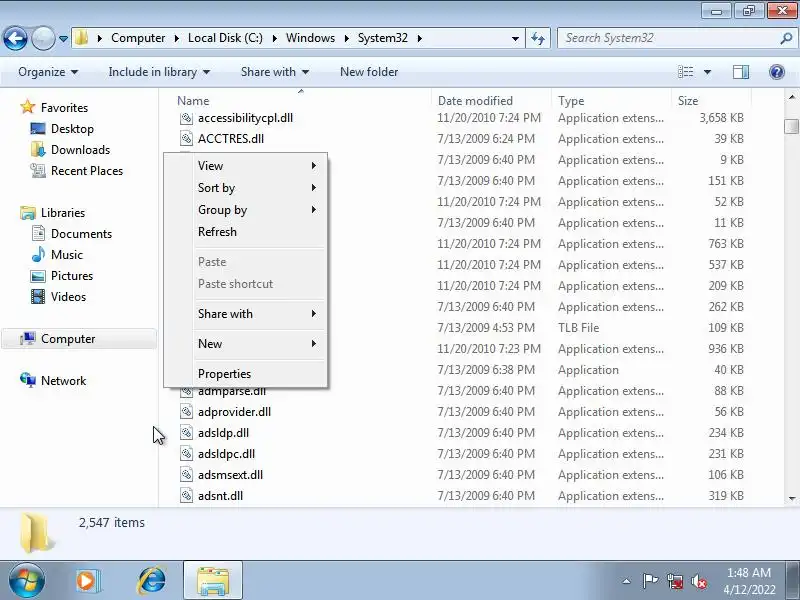Open the Documents library
This screenshot has height=600, width=800.
(x=81, y=234)
